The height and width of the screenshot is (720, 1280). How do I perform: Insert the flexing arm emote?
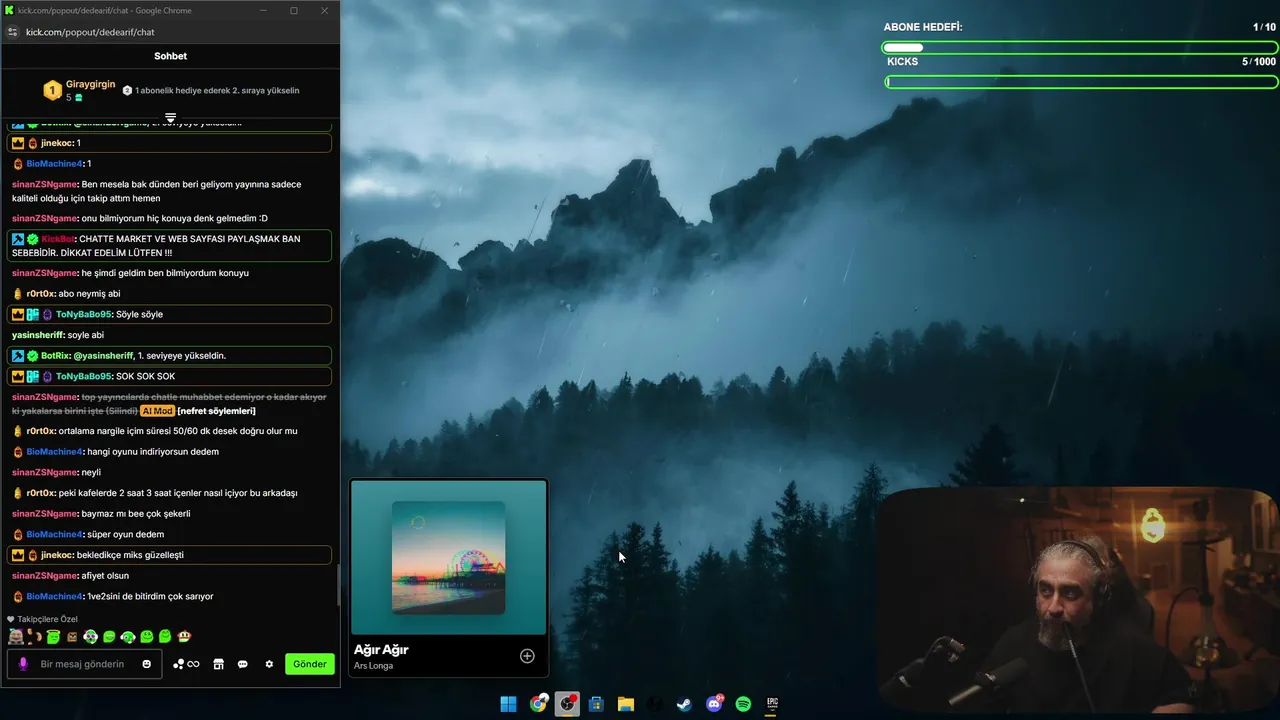35,636
